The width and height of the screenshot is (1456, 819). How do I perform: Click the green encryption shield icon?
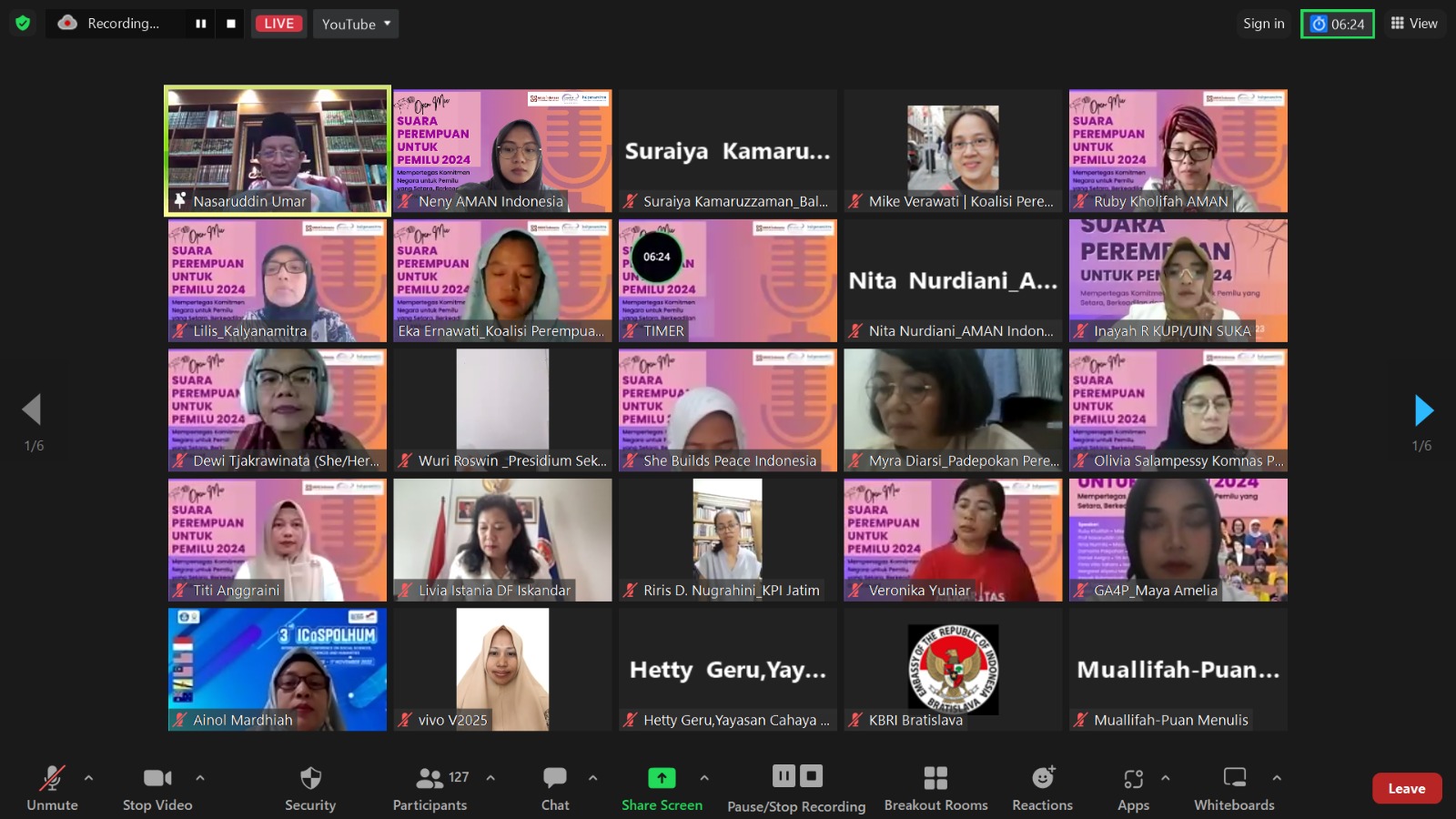(x=23, y=23)
